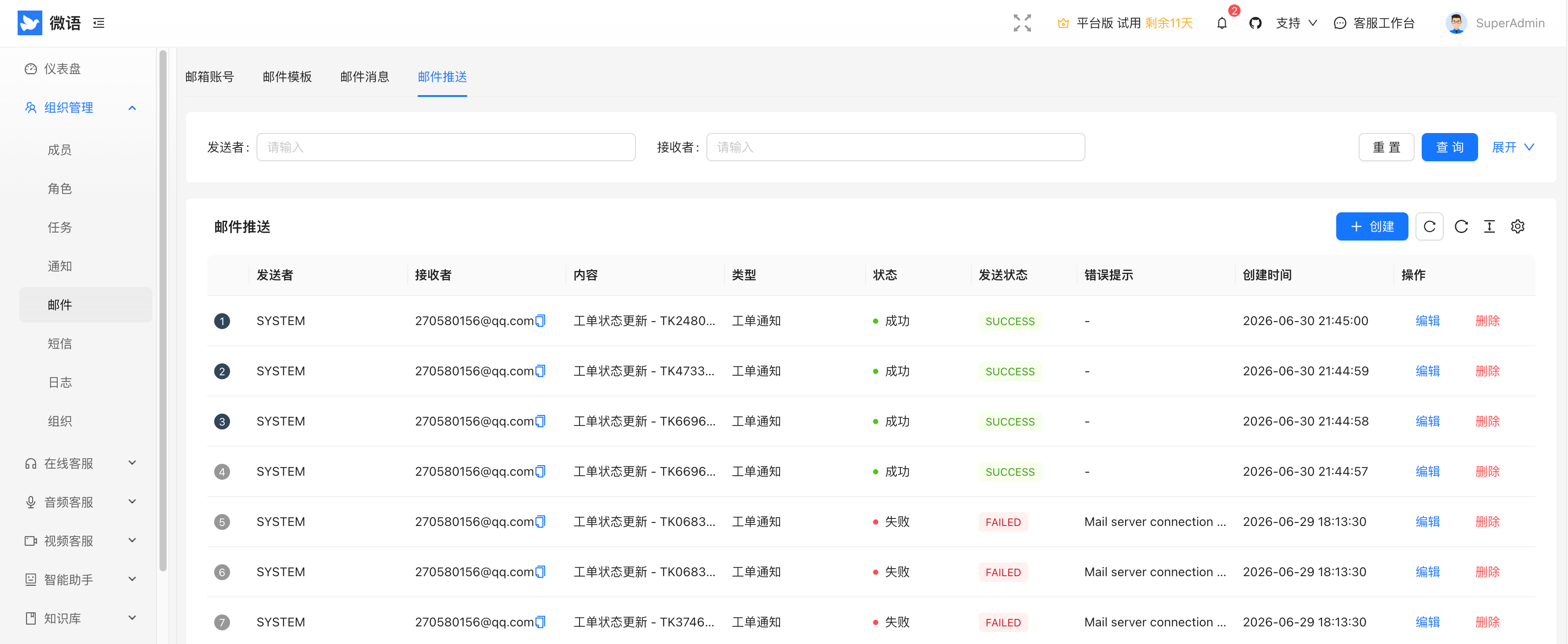Enter fullscreen with the expand icon
The width and height of the screenshot is (1568, 644).
(x=1022, y=23)
